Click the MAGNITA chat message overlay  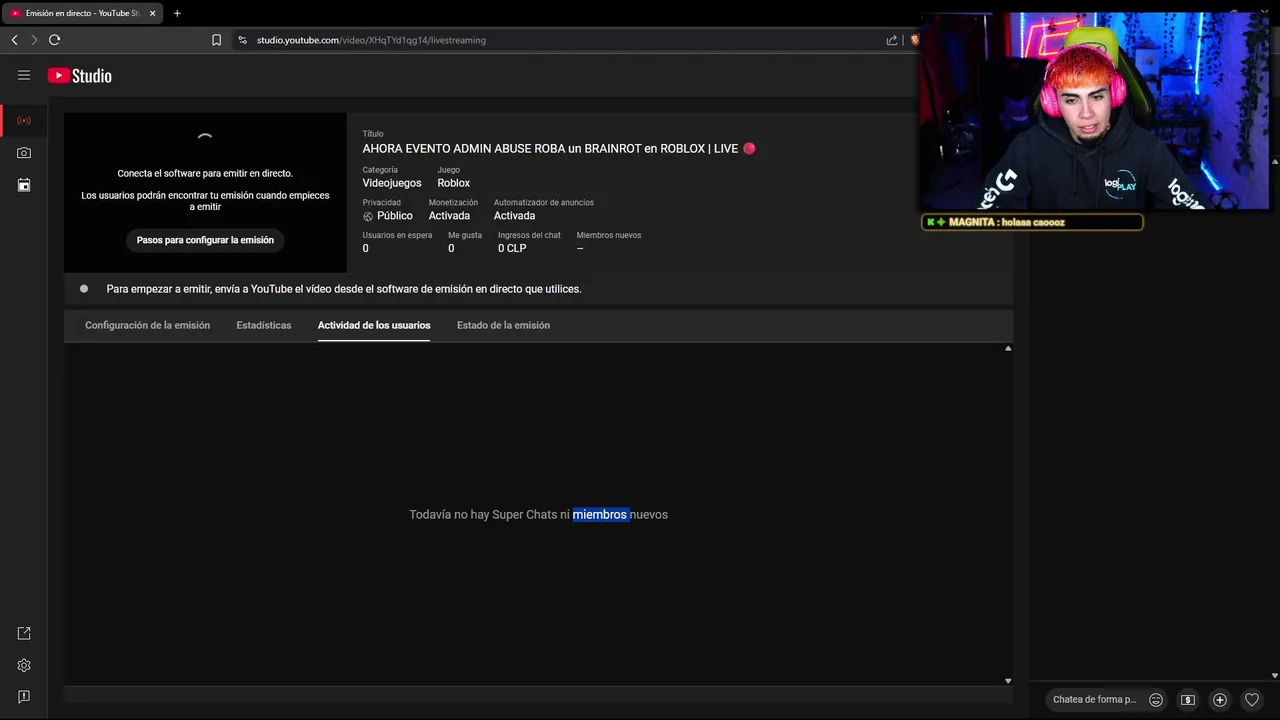[x=1032, y=222]
